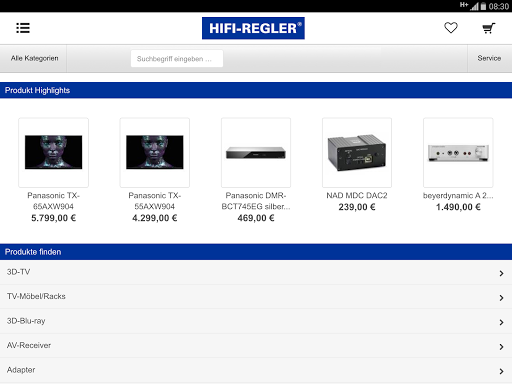Viewport: 512px width, 384px height.
Task: Tap the signal strength icon in the status bar
Action: click(x=475, y=6)
